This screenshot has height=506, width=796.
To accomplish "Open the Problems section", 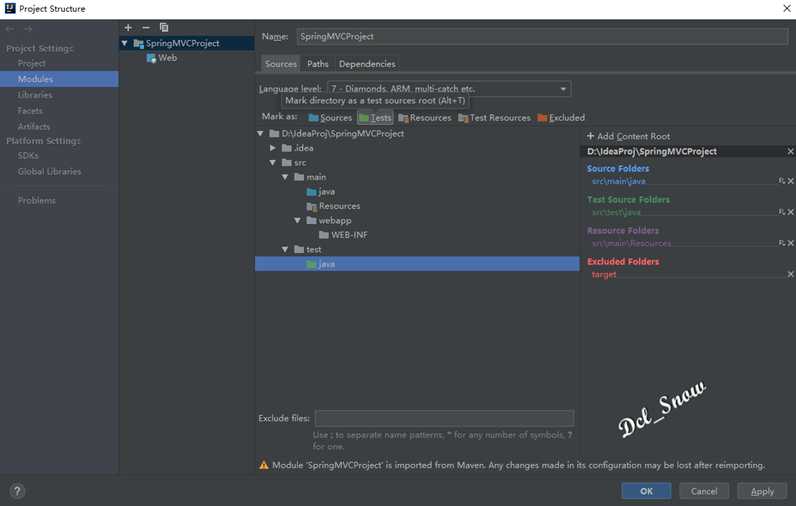I will pos(37,200).
